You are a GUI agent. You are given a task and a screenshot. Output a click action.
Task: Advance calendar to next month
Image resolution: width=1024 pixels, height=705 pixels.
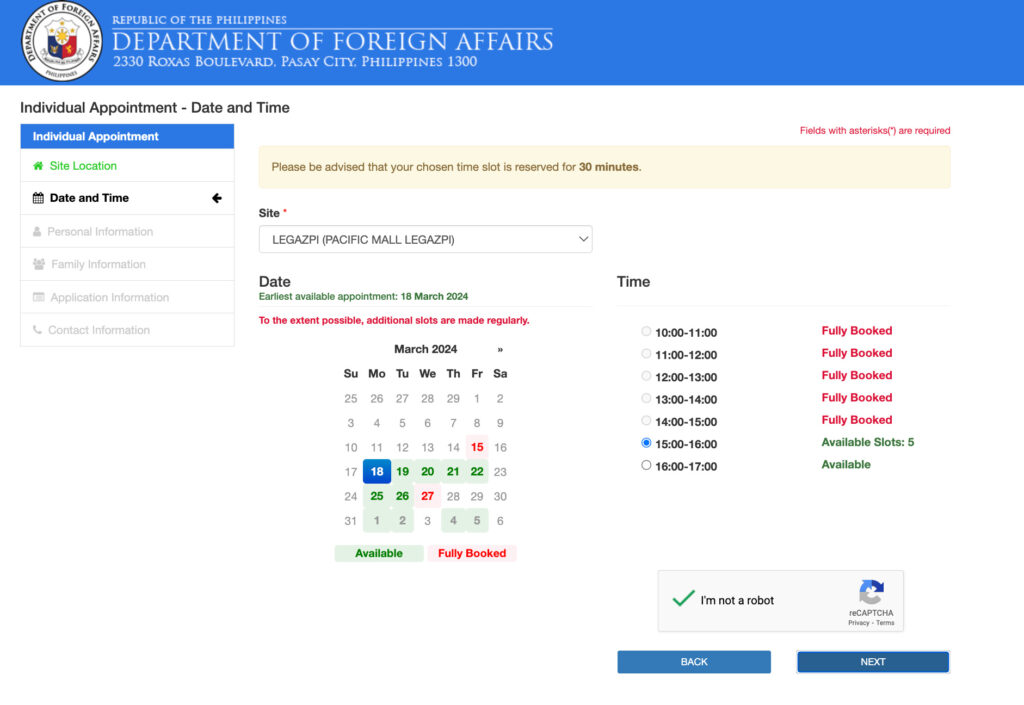point(497,349)
